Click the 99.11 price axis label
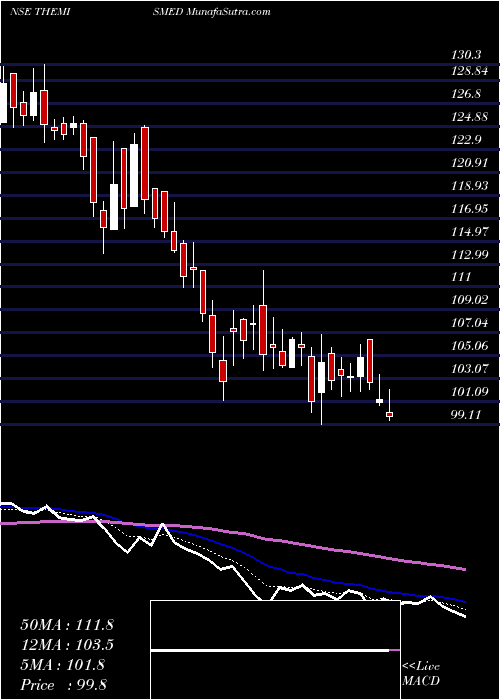The height and width of the screenshot is (700, 500). point(466,415)
